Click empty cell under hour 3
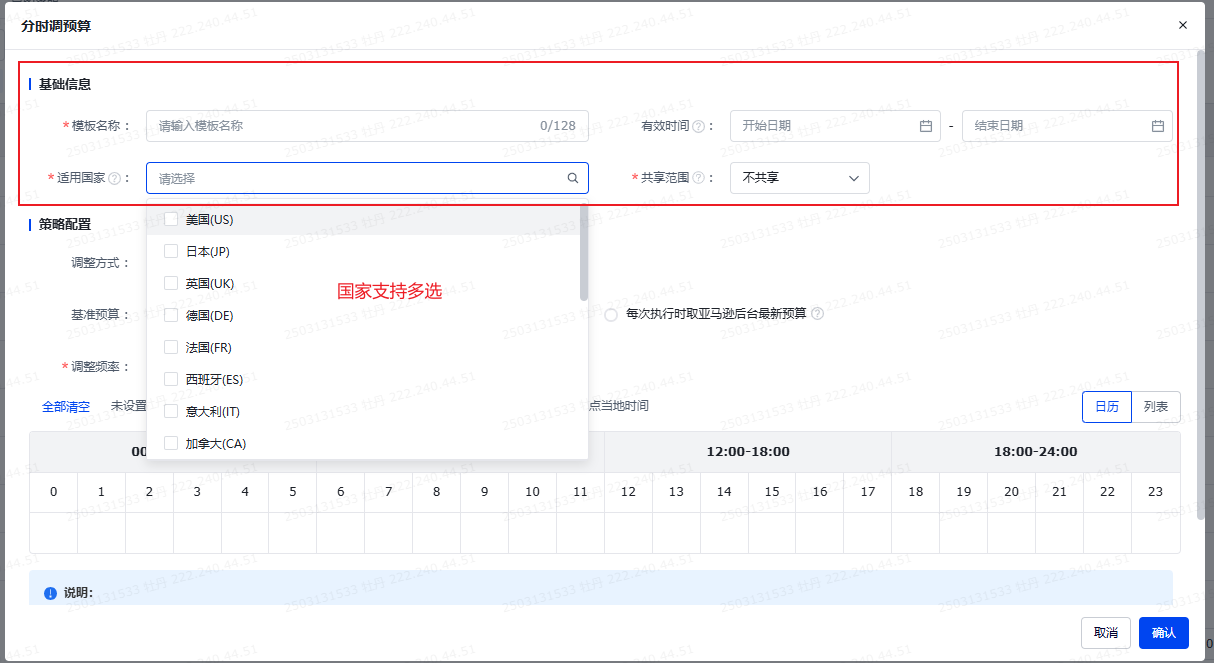1214x663 pixels. (198, 532)
